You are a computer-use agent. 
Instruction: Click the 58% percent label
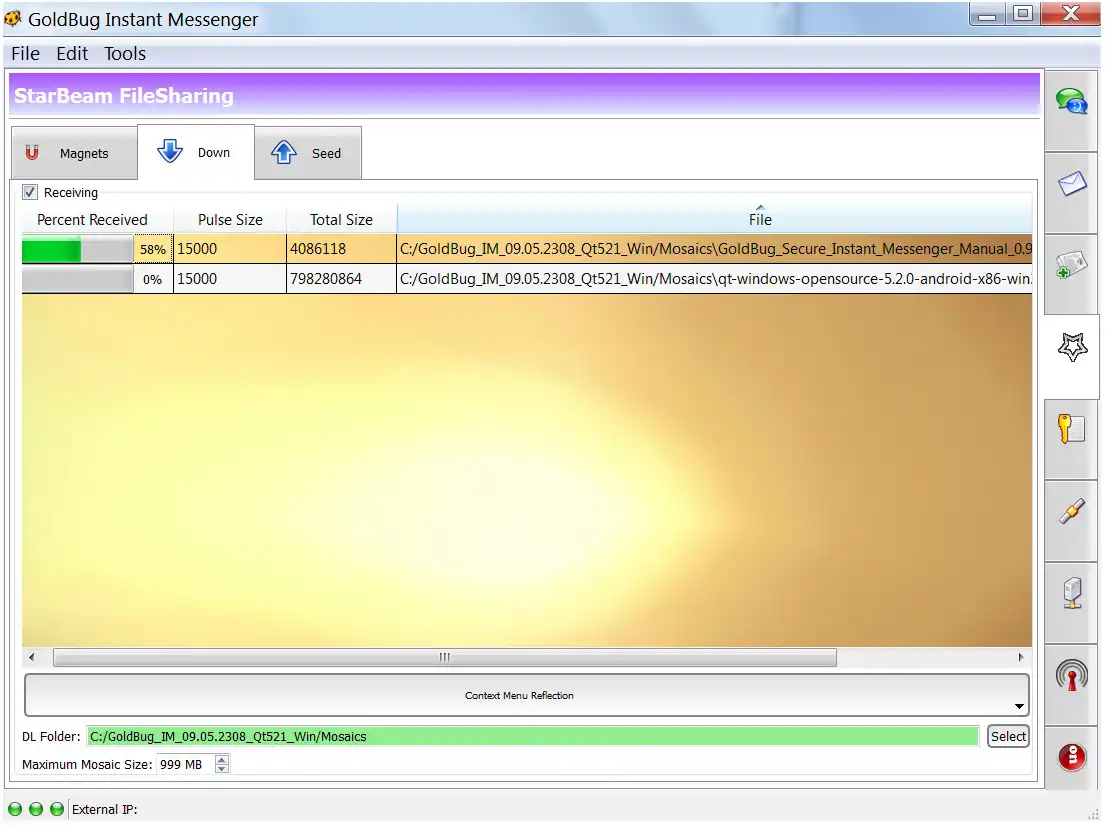pos(153,250)
